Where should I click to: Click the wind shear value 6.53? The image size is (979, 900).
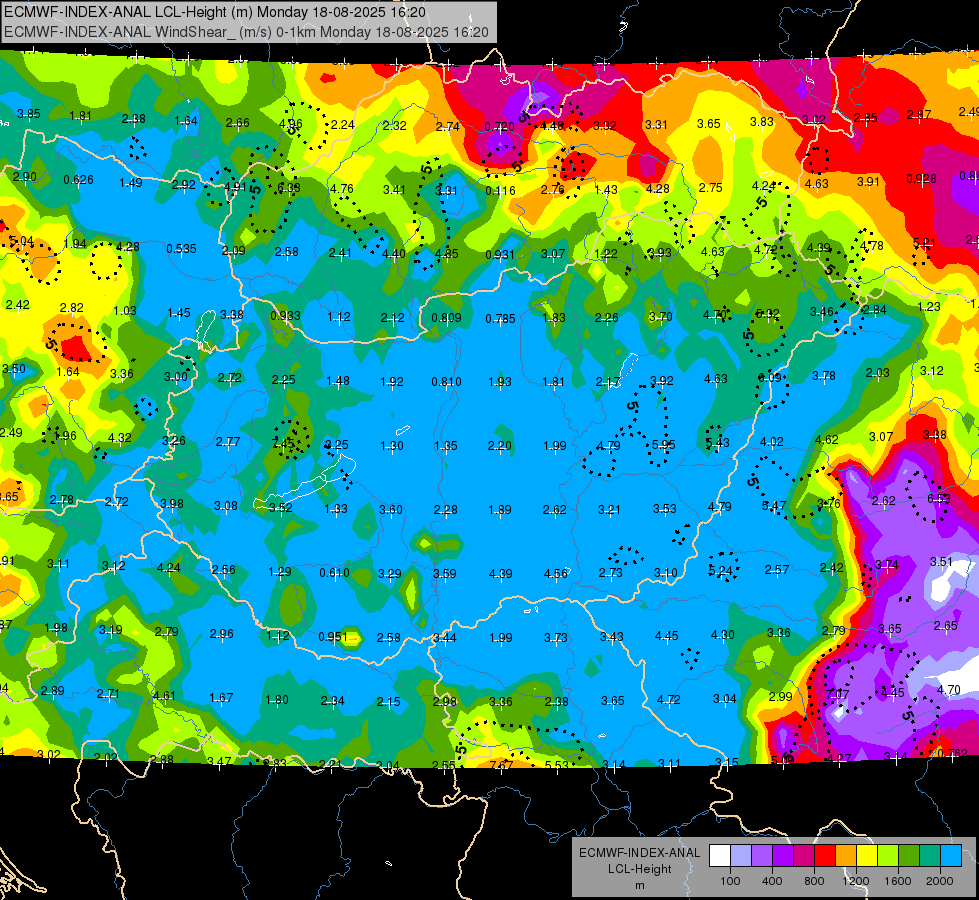(x=938, y=498)
